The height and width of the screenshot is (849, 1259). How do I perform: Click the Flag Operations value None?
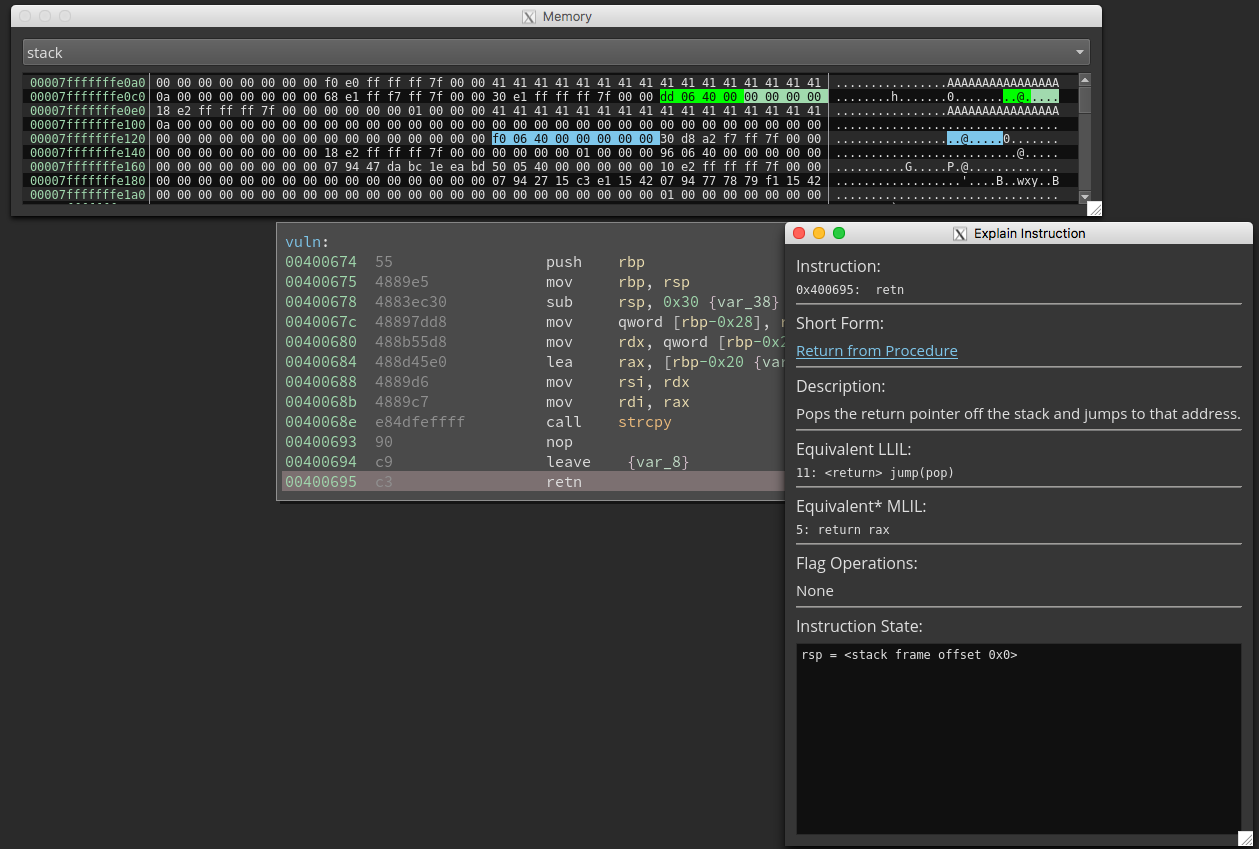click(815, 591)
